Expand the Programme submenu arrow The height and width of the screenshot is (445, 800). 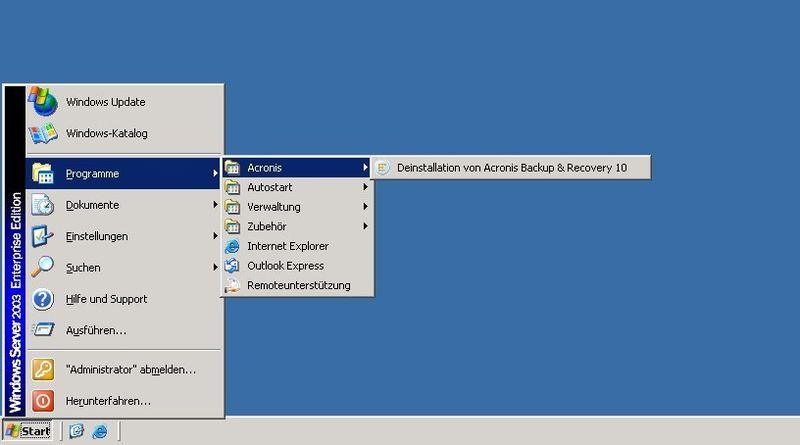tap(215, 174)
